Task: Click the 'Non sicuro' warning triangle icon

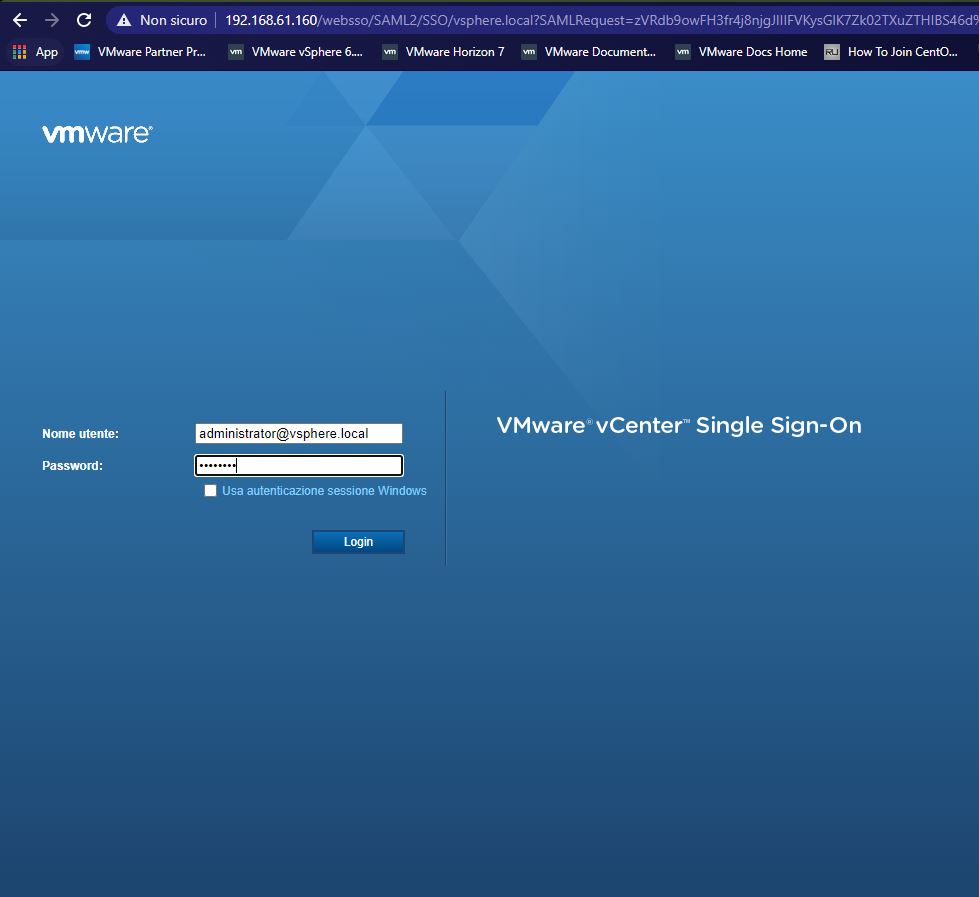Action: [x=124, y=21]
